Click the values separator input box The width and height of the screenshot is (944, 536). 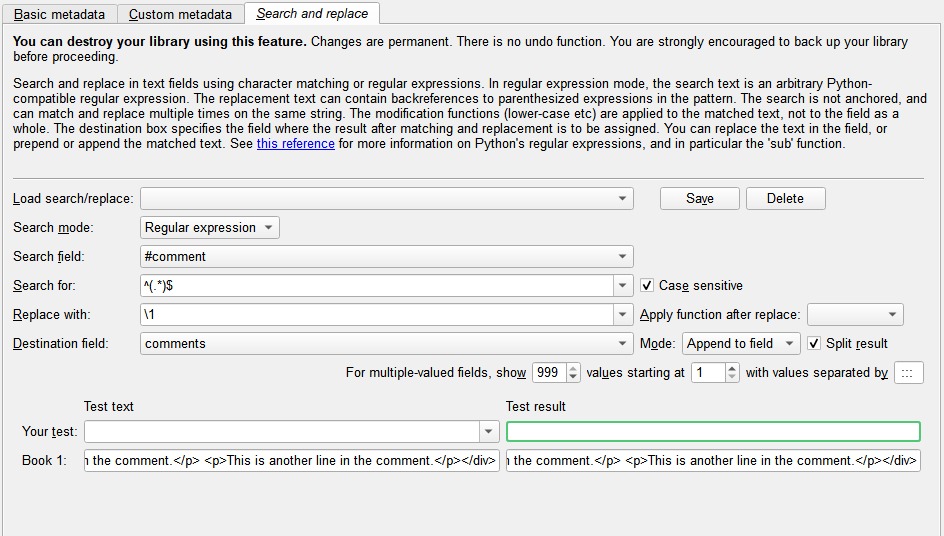click(x=908, y=373)
